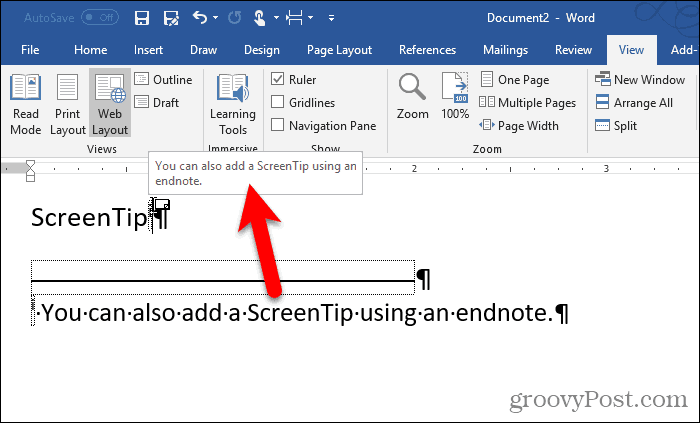The image size is (700, 423).
Task: Go to the Page Layout tab
Action: click(x=339, y=50)
